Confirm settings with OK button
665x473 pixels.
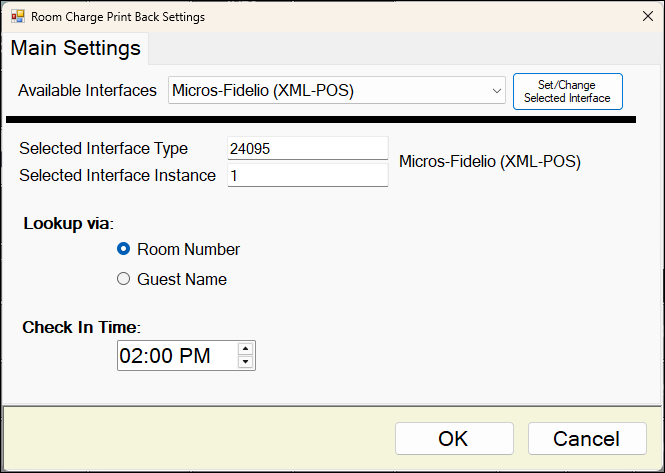454,439
